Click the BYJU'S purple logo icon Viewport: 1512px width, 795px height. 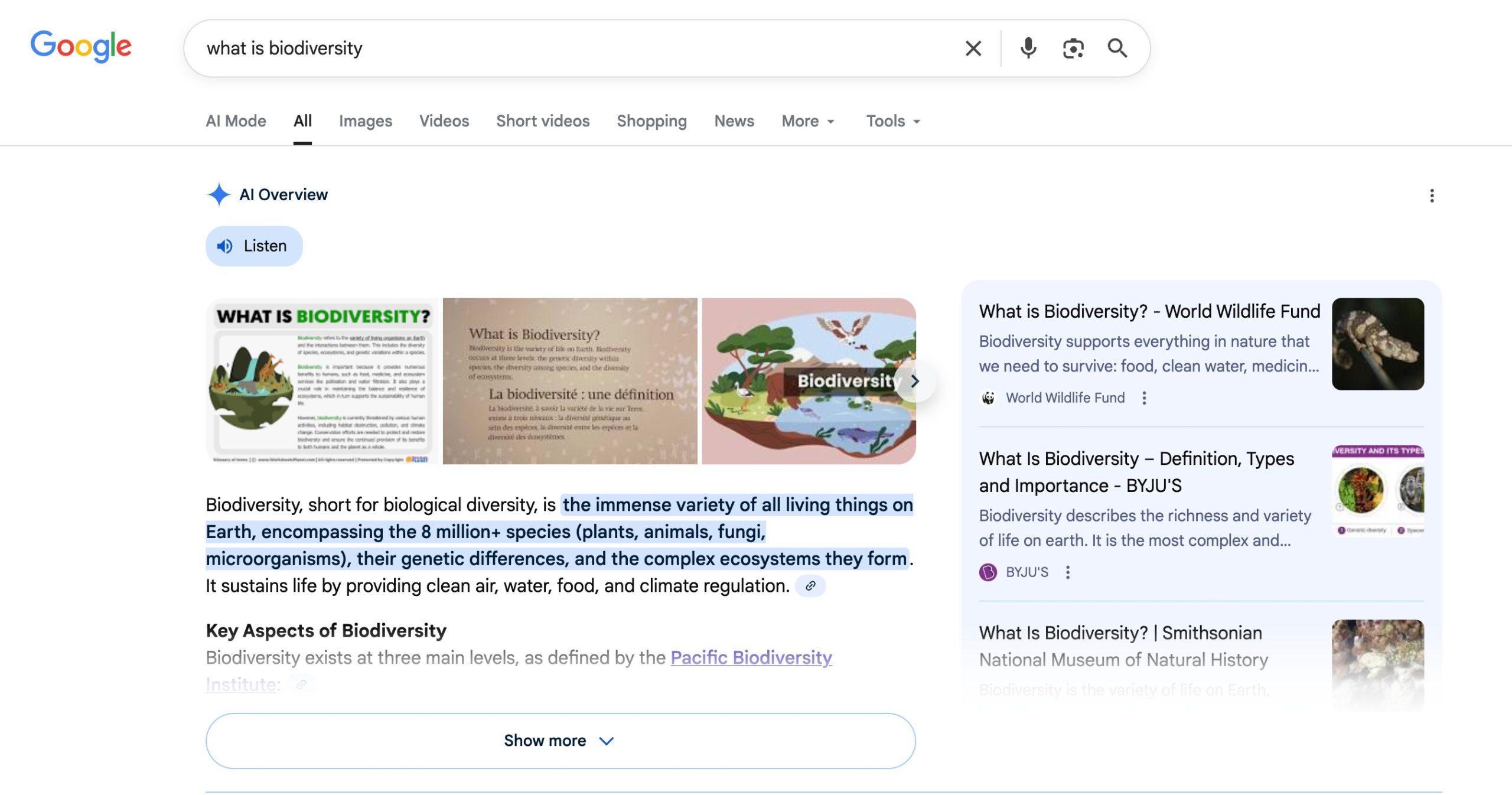point(989,571)
